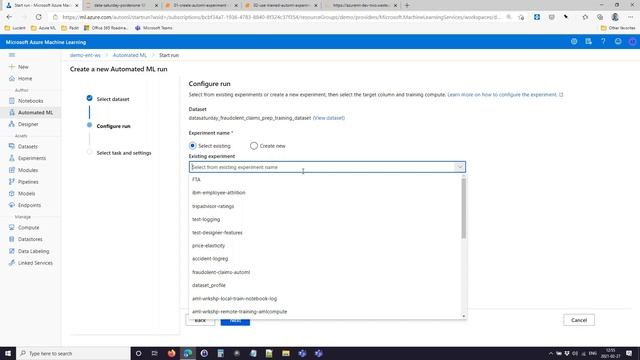
Task: Open the Windows Start menu
Action: (8, 353)
